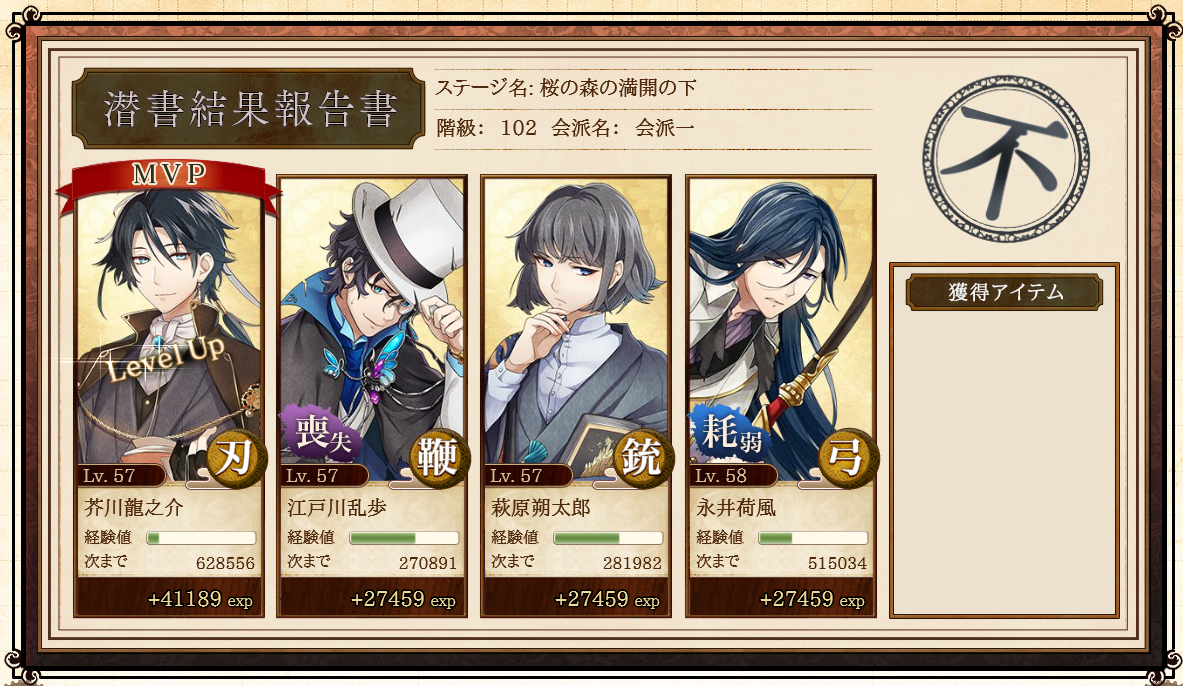The image size is (1183, 686).
Task: Click the MVP ribbon banner
Action: point(169,181)
